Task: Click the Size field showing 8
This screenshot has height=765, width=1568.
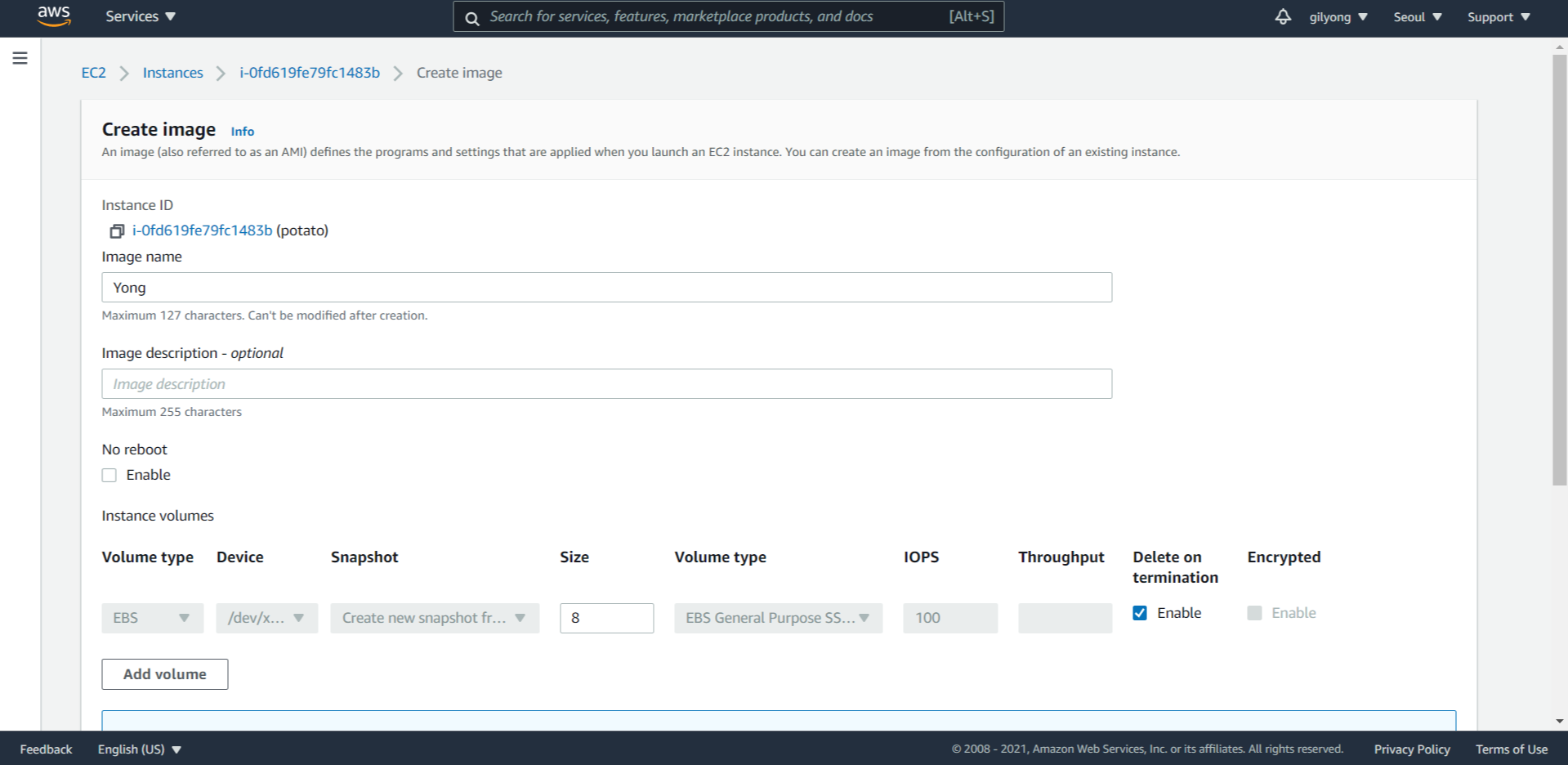Action: pos(607,618)
